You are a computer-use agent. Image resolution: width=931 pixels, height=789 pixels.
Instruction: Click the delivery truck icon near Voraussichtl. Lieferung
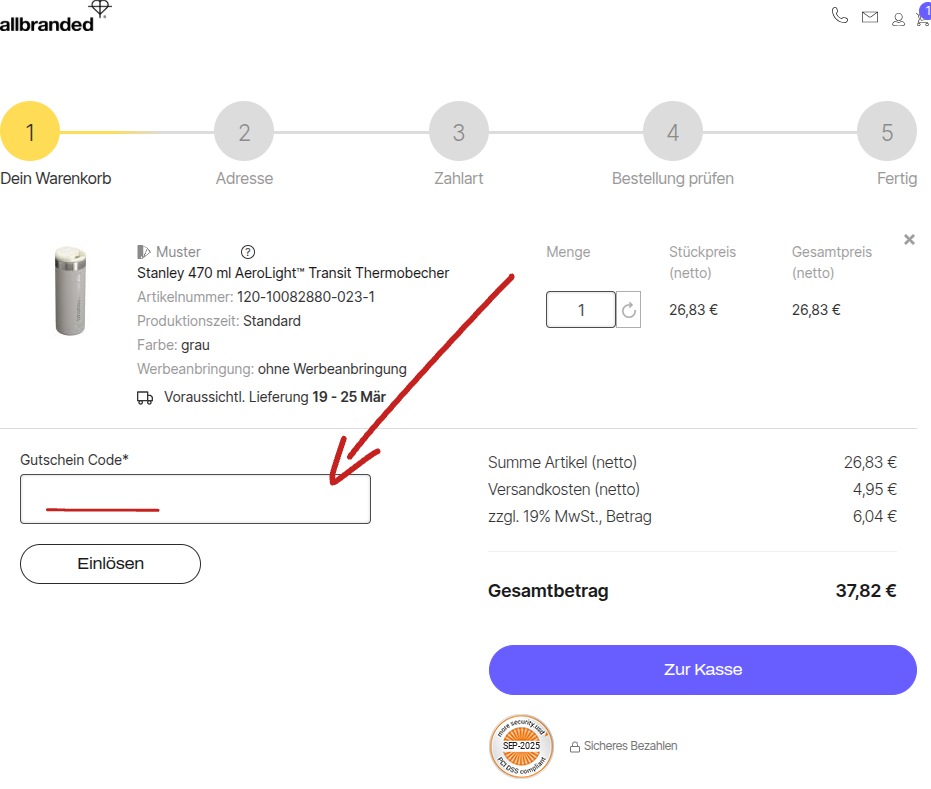[144, 397]
